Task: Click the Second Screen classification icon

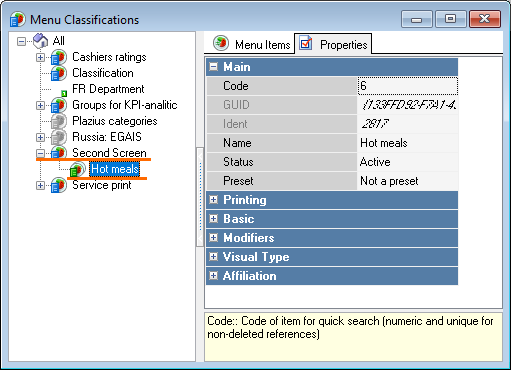Action: [x=59, y=153]
